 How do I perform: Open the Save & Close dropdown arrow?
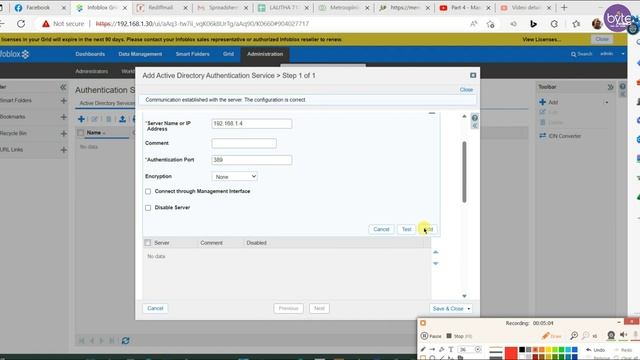point(469,309)
